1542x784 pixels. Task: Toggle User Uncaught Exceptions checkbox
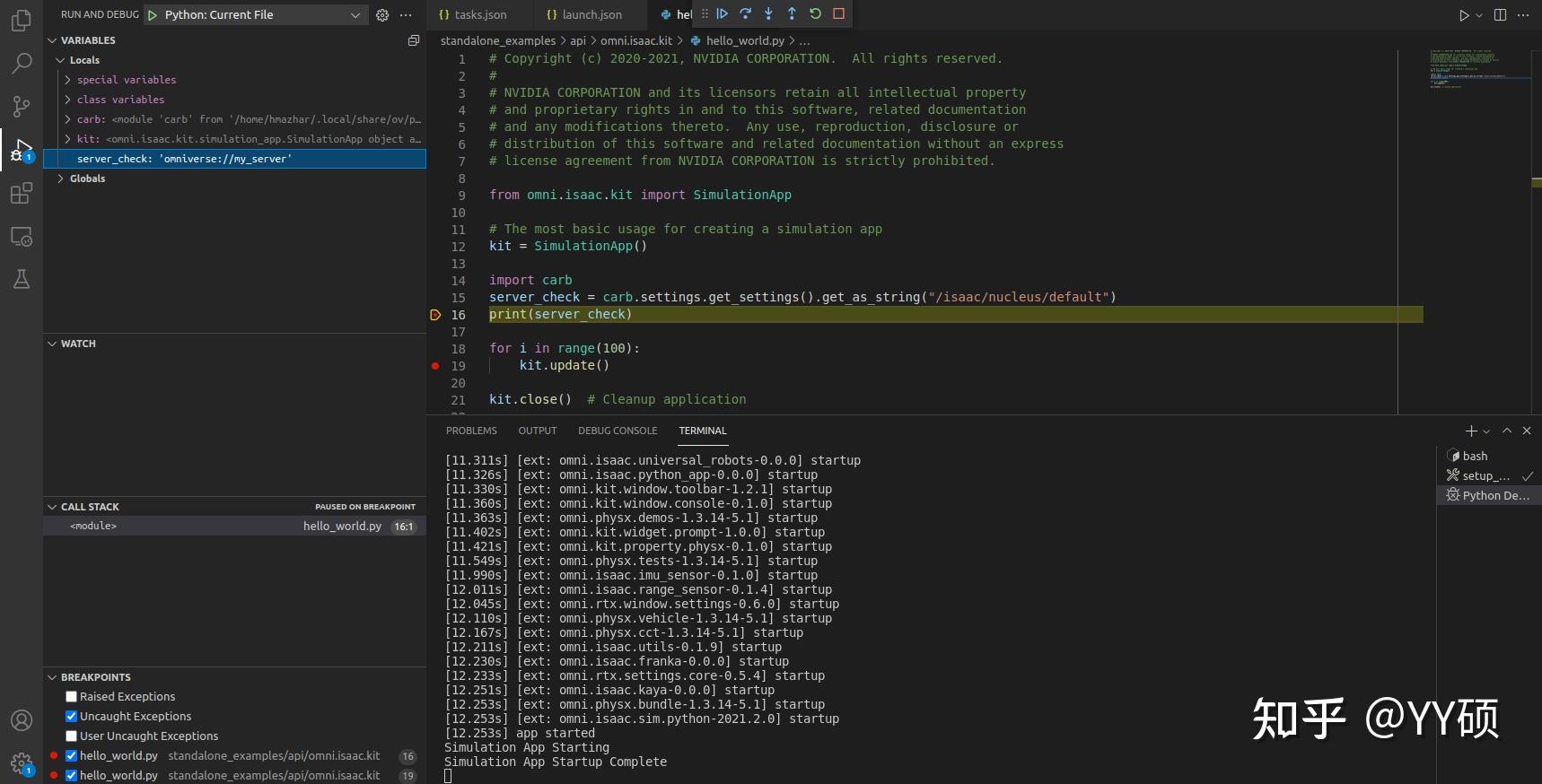[72, 736]
